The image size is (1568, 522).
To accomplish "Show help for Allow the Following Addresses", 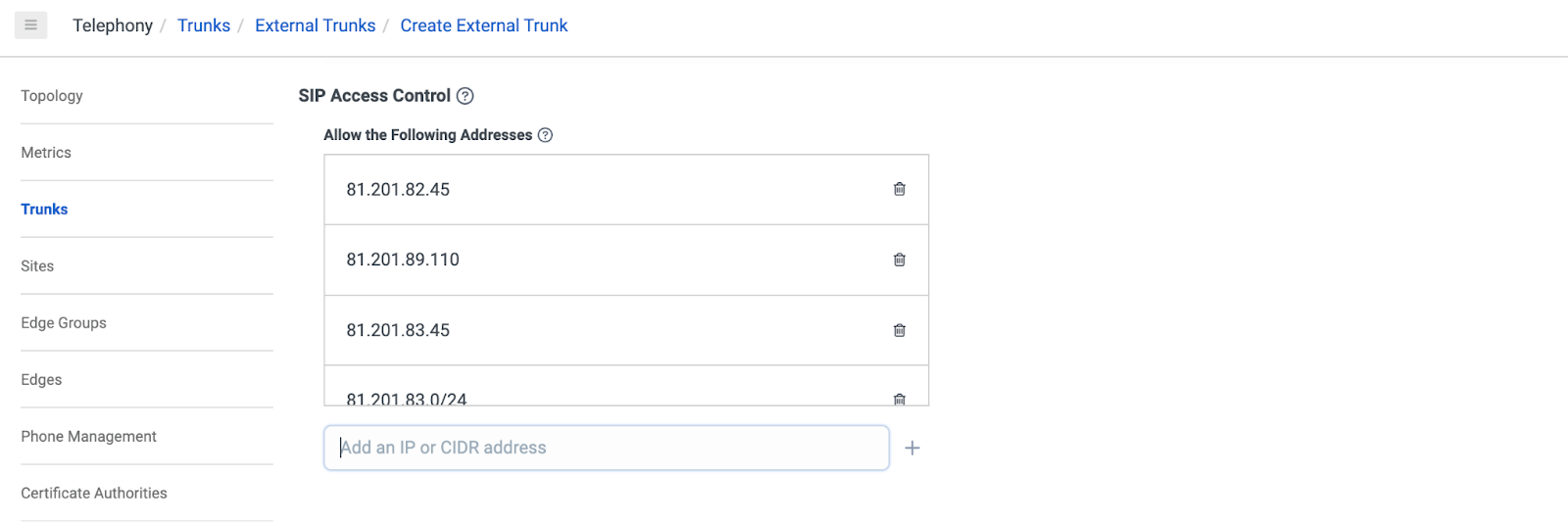I will (546, 135).
